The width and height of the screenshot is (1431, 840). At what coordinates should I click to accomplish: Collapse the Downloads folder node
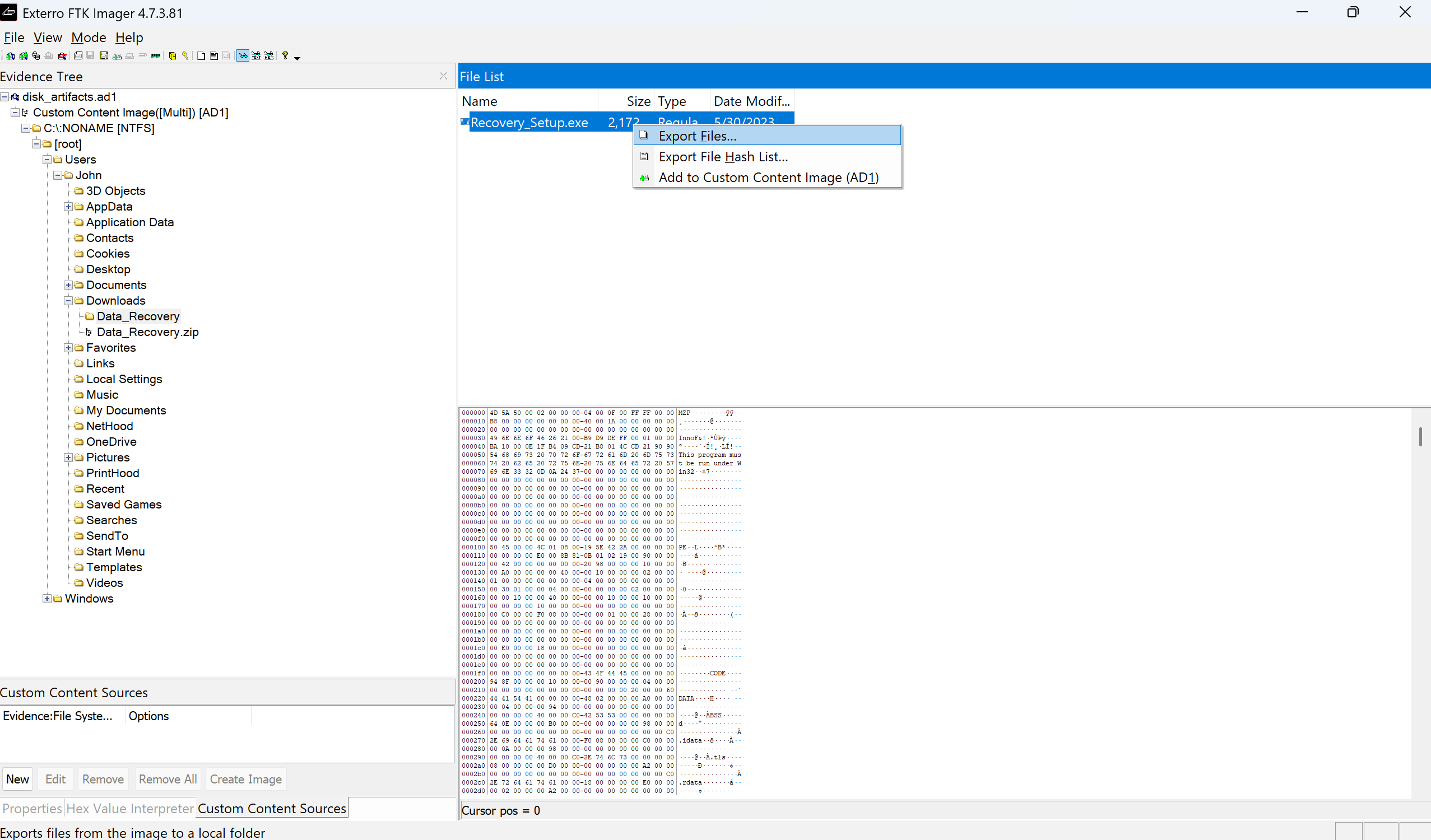(68, 301)
